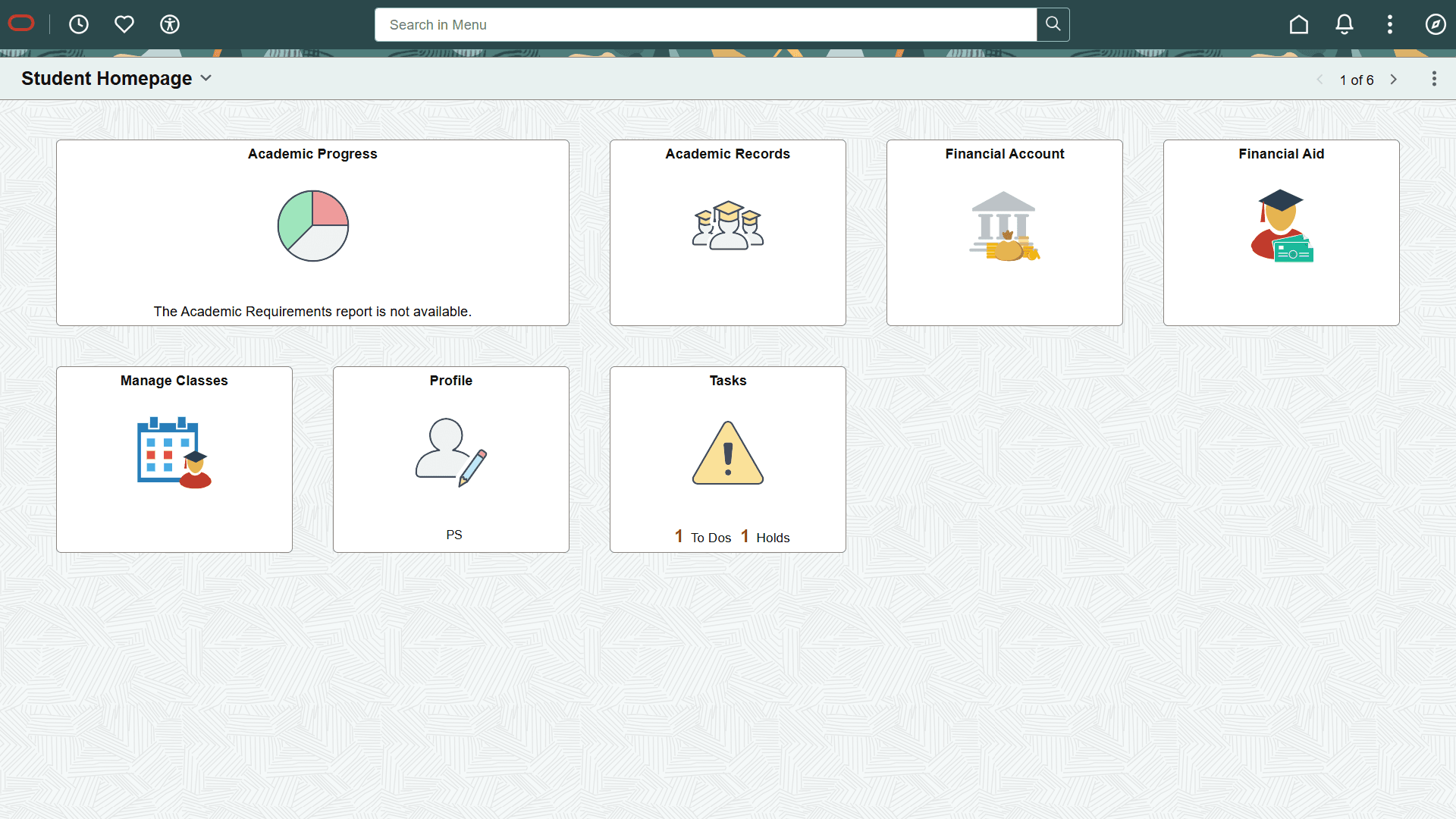Click inside Search in Menu field

tap(706, 24)
